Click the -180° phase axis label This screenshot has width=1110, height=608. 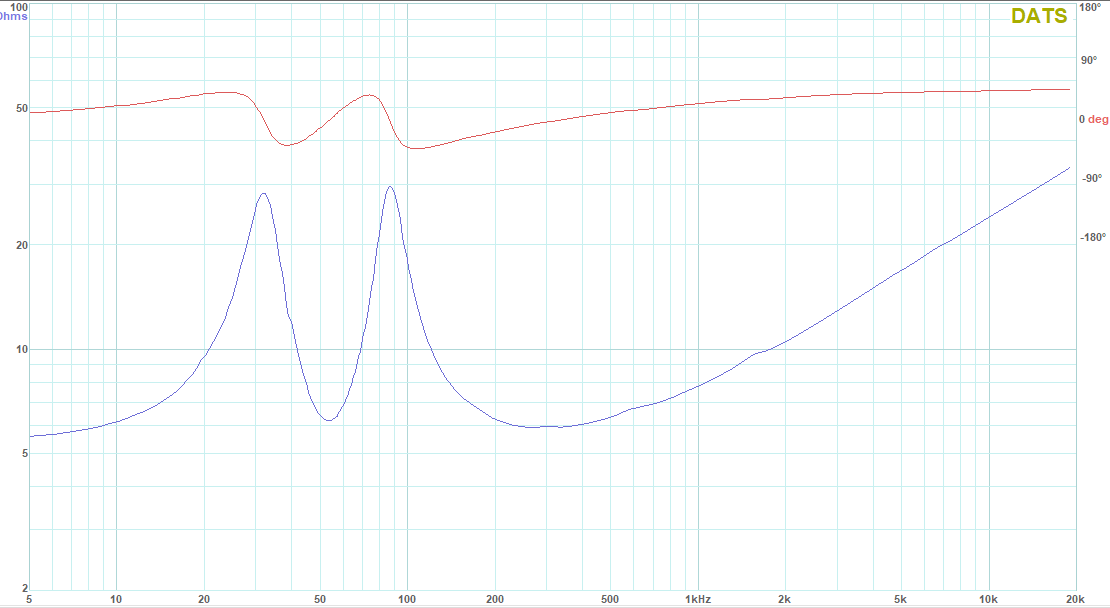pos(1093,238)
